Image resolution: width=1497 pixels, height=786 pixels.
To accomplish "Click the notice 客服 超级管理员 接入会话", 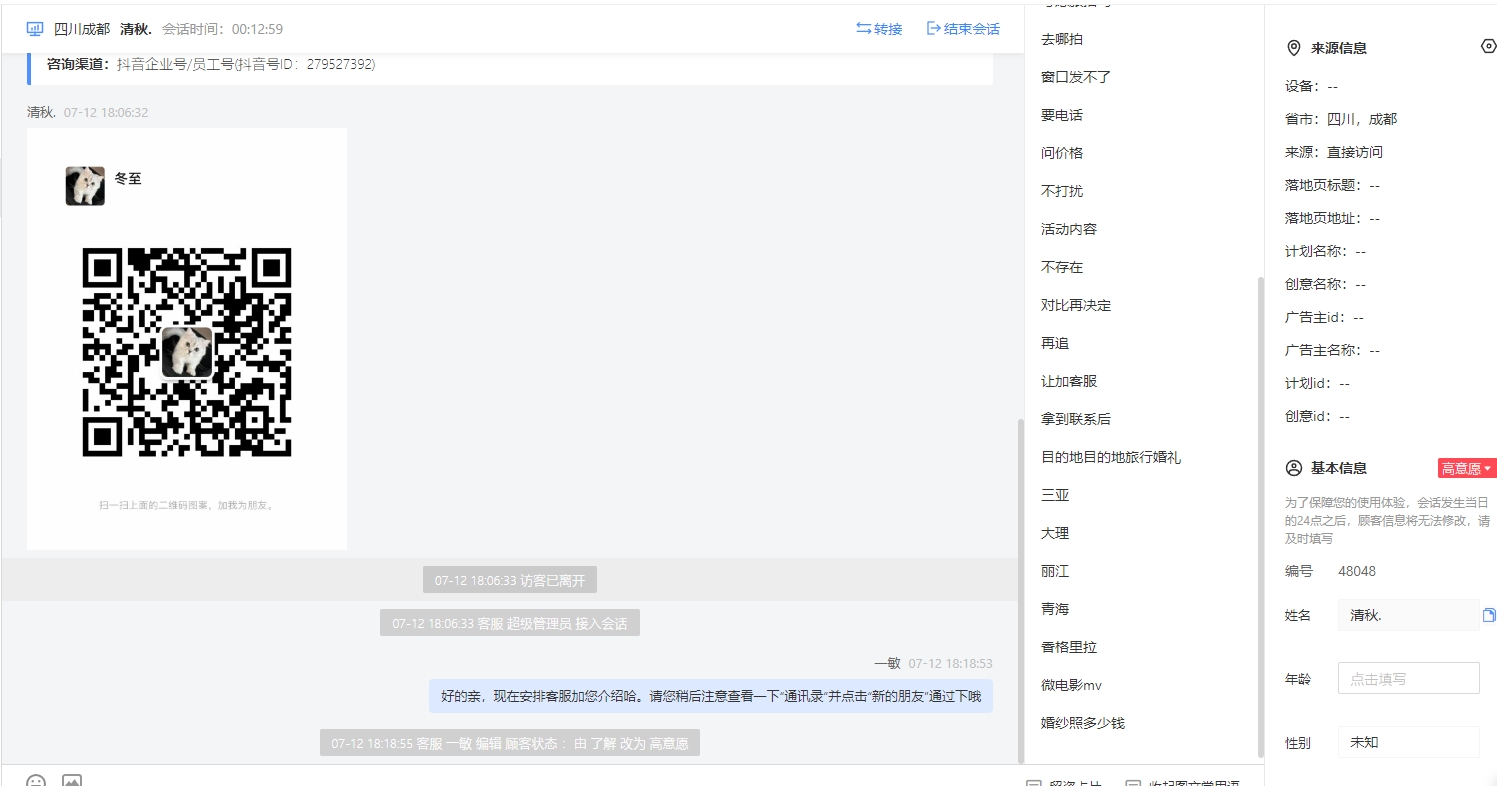I will tap(510, 623).
